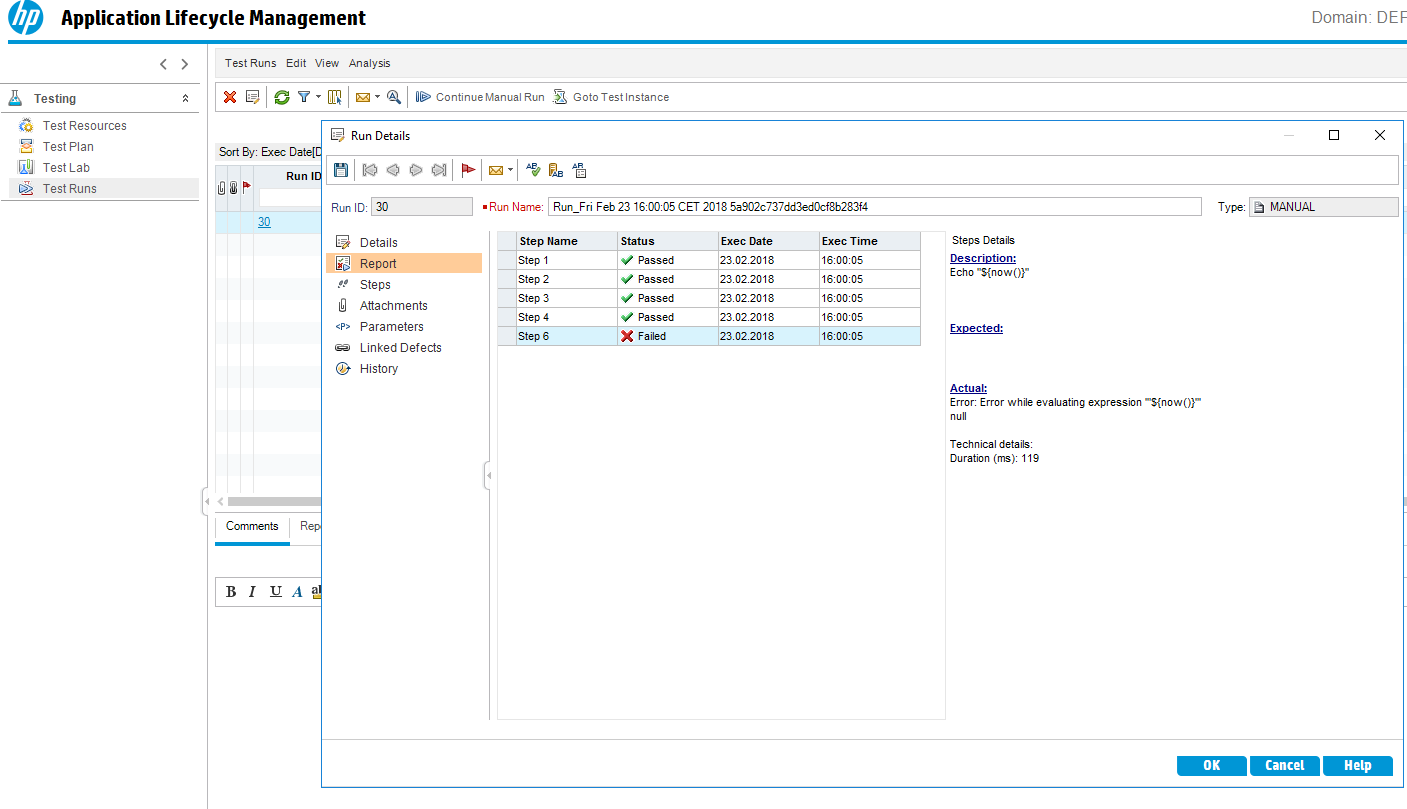Viewport: 1407px width, 809px height.
Task: Go to the first entity in Run Details
Action: tap(370, 170)
